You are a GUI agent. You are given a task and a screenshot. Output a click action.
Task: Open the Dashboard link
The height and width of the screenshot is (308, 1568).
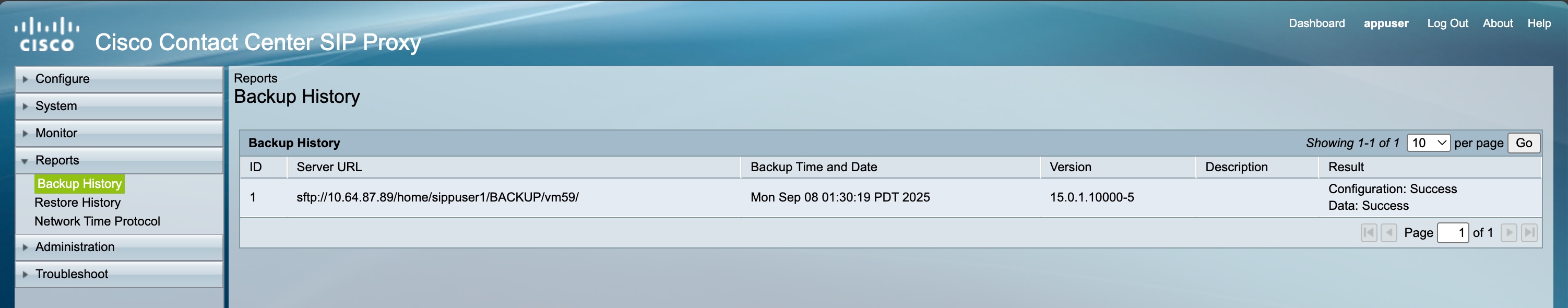1316,23
